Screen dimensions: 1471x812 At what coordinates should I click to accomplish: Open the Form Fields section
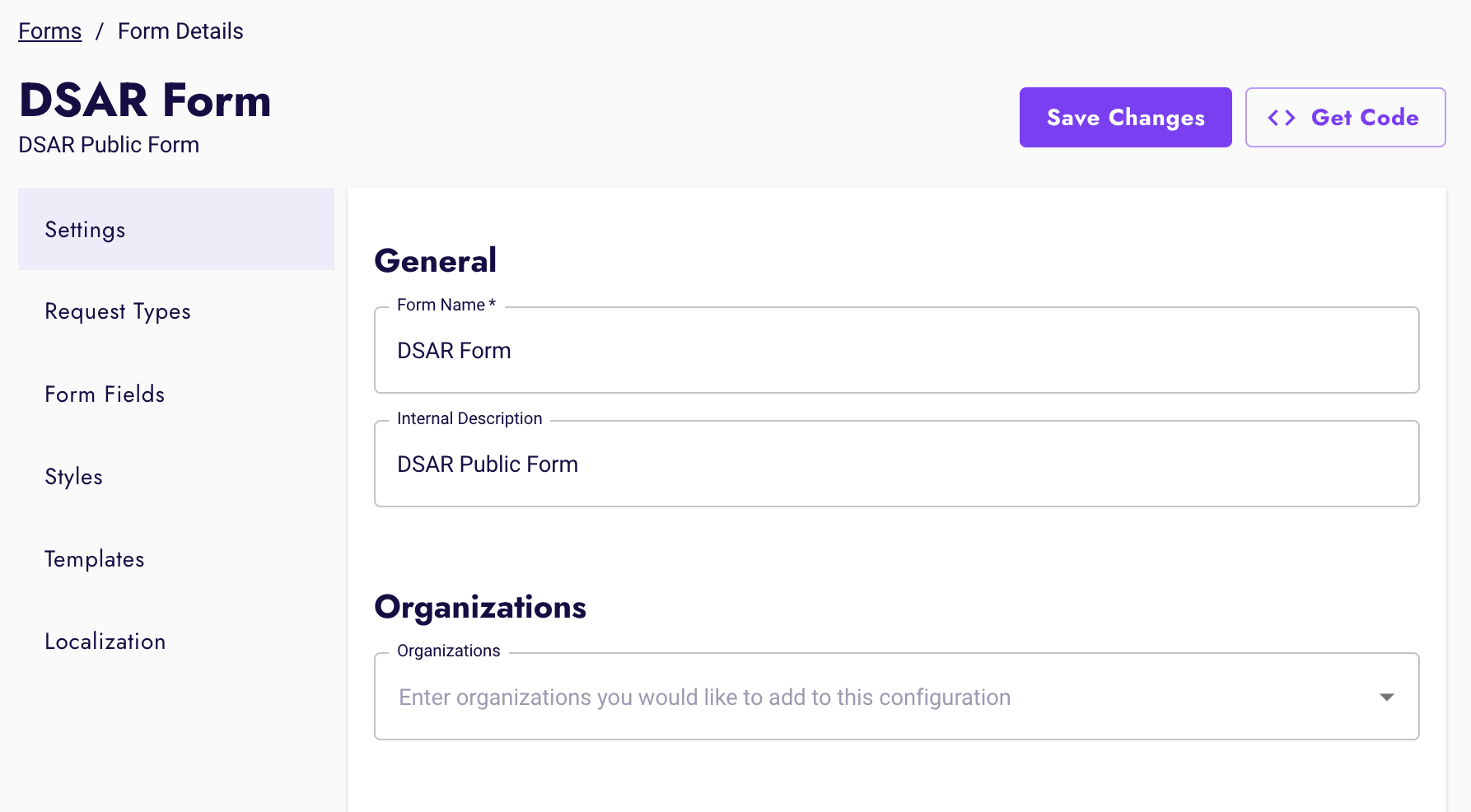point(176,394)
